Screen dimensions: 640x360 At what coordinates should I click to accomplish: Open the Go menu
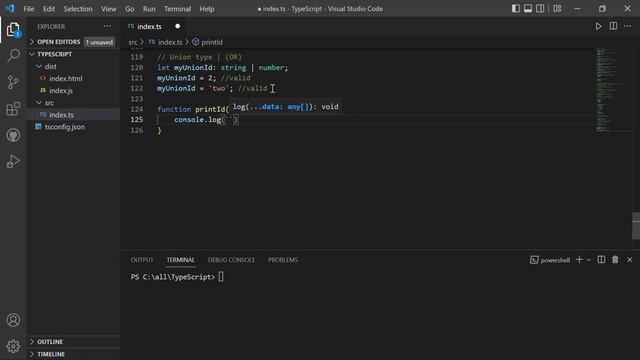pos(129,9)
